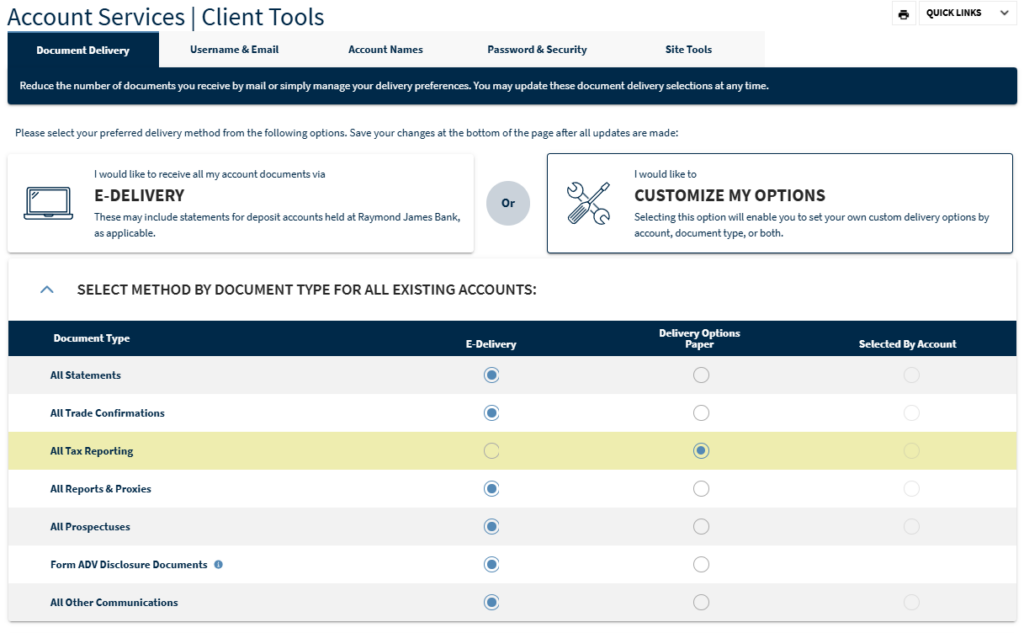Viewport: 1024px width, 633px height.
Task: Click the All Prospectuses label
Action: [90, 527]
